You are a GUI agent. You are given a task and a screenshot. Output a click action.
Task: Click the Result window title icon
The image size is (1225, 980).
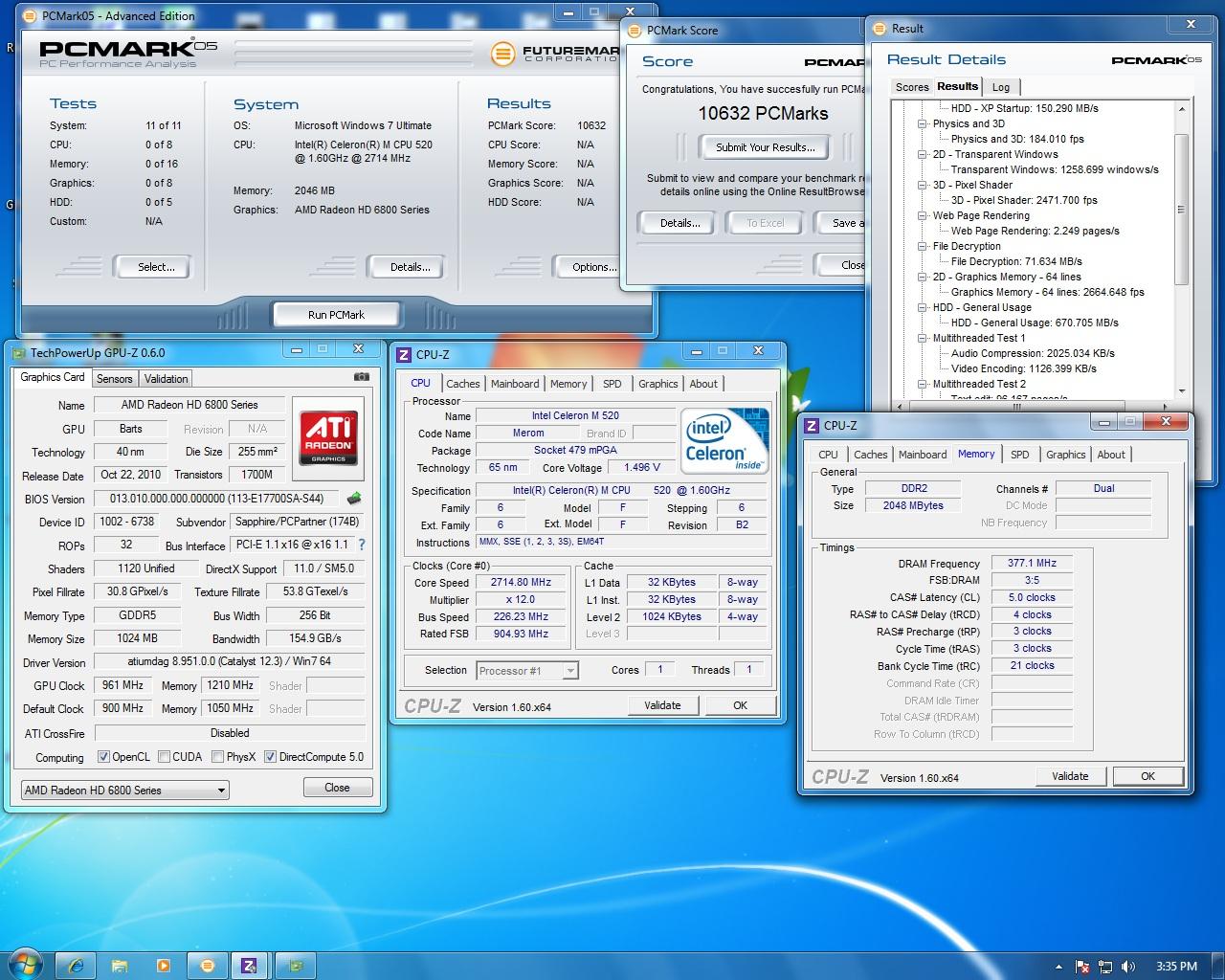pyautogui.click(x=879, y=29)
